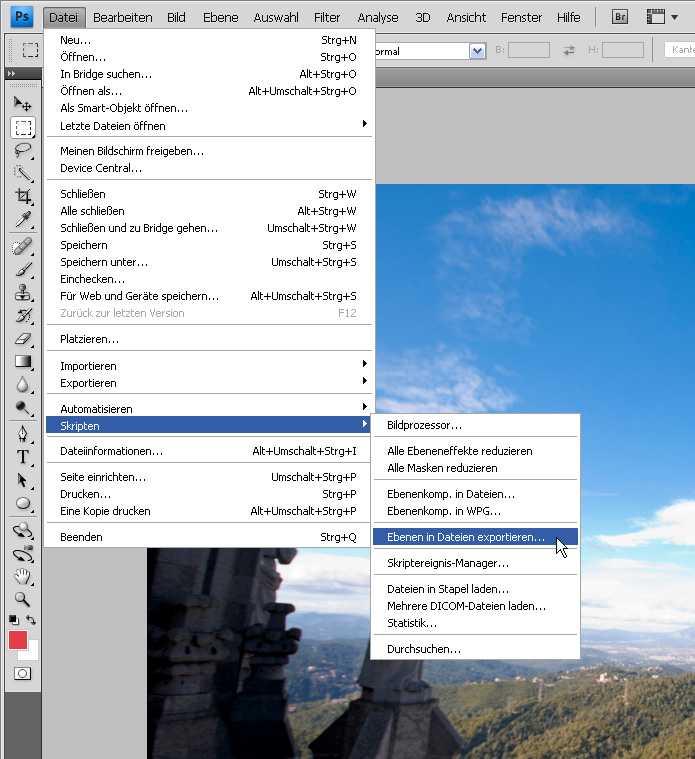Open the Filter menu
Image resolution: width=695 pixels, height=759 pixels.
pyautogui.click(x=327, y=17)
